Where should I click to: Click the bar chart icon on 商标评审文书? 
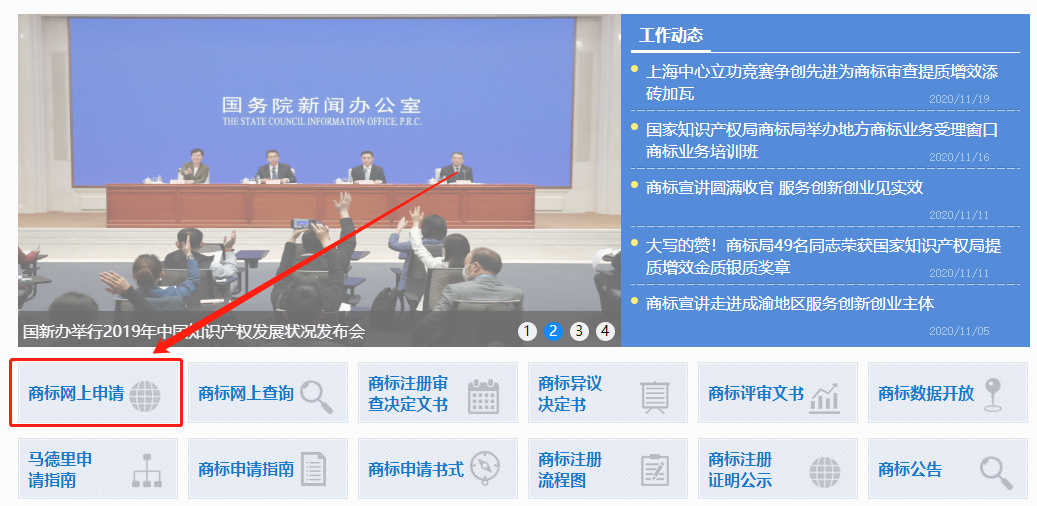click(x=825, y=398)
